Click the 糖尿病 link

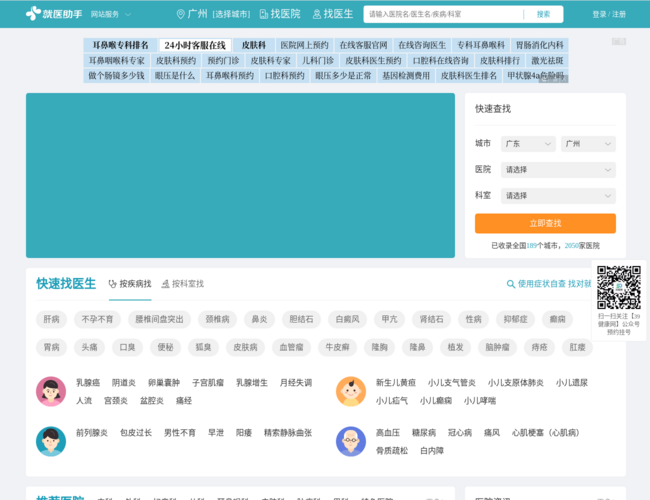[x=424, y=433]
